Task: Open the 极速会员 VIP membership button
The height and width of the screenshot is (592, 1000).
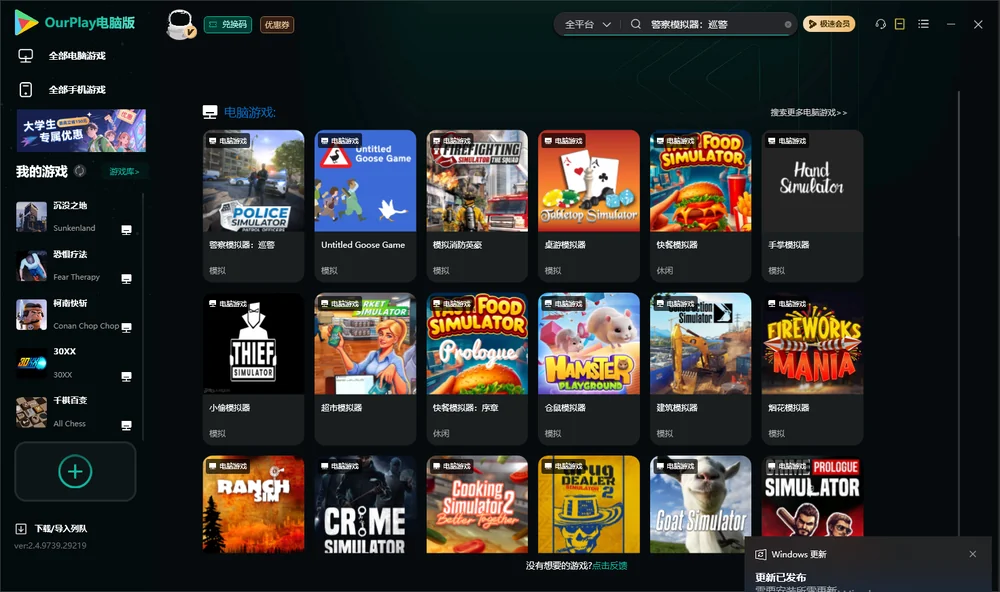Action: click(x=829, y=24)
